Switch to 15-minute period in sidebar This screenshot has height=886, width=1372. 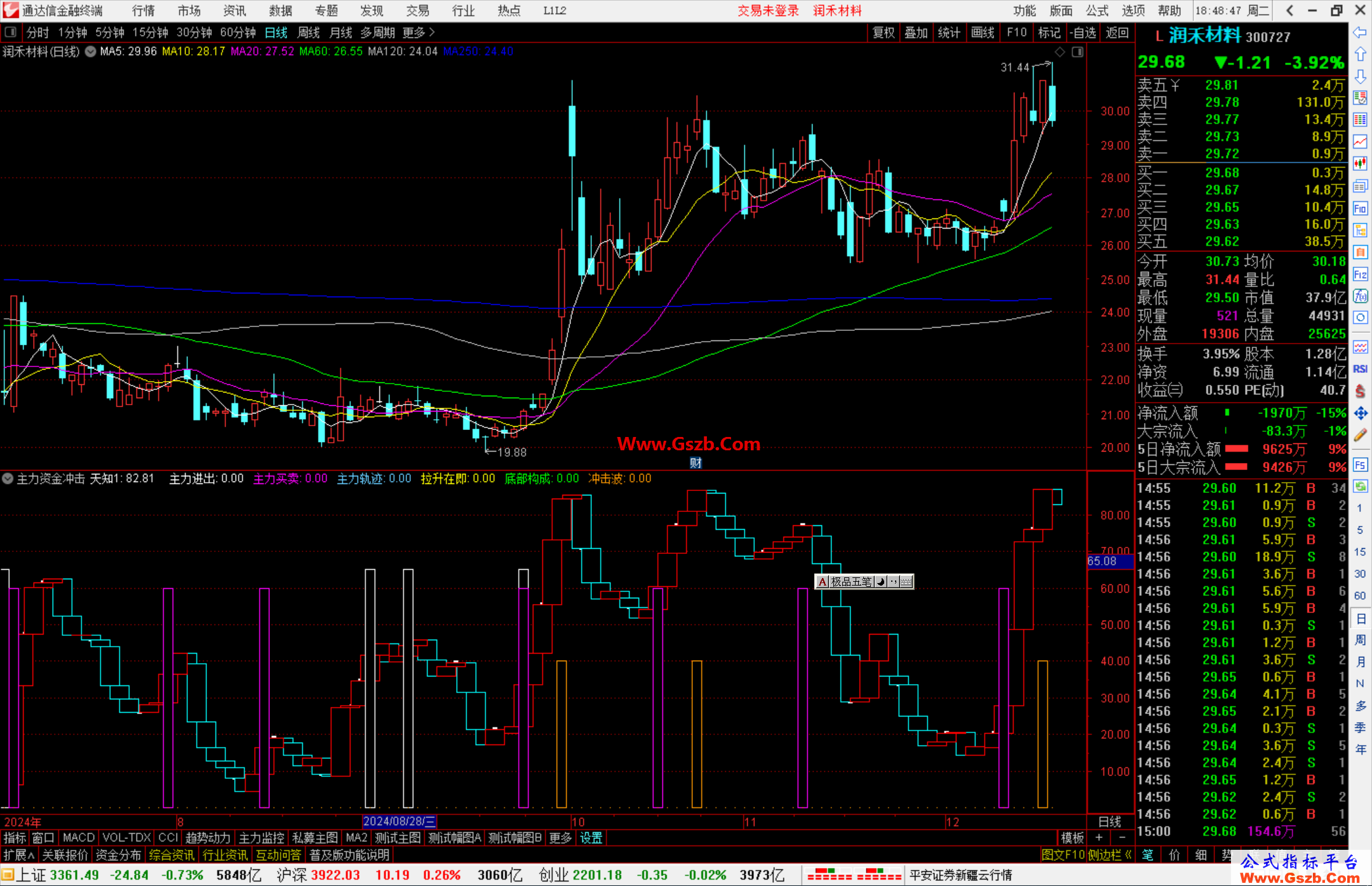(1359, 552)
